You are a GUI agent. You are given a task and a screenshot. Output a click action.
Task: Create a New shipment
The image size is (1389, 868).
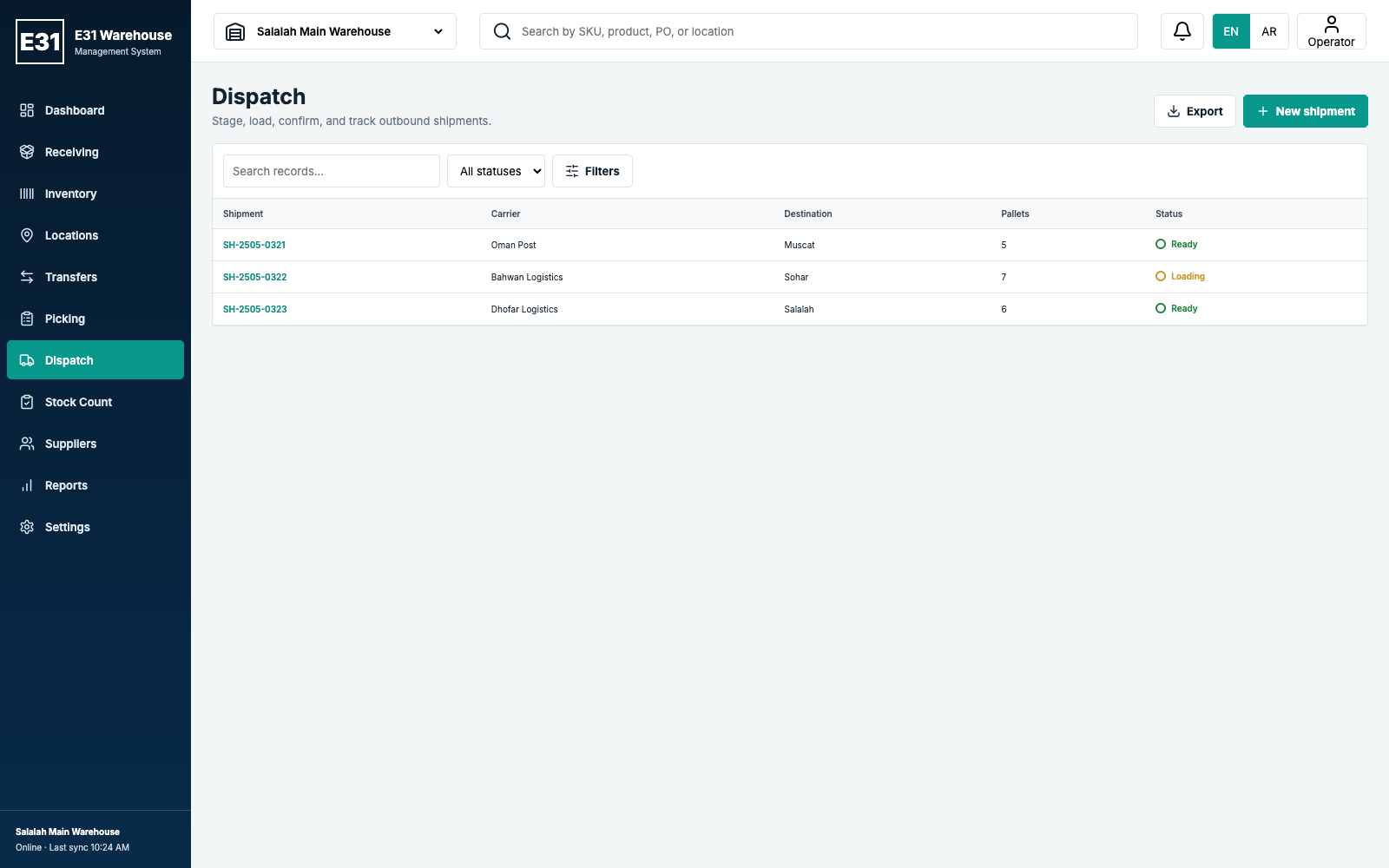point(1306,111)
